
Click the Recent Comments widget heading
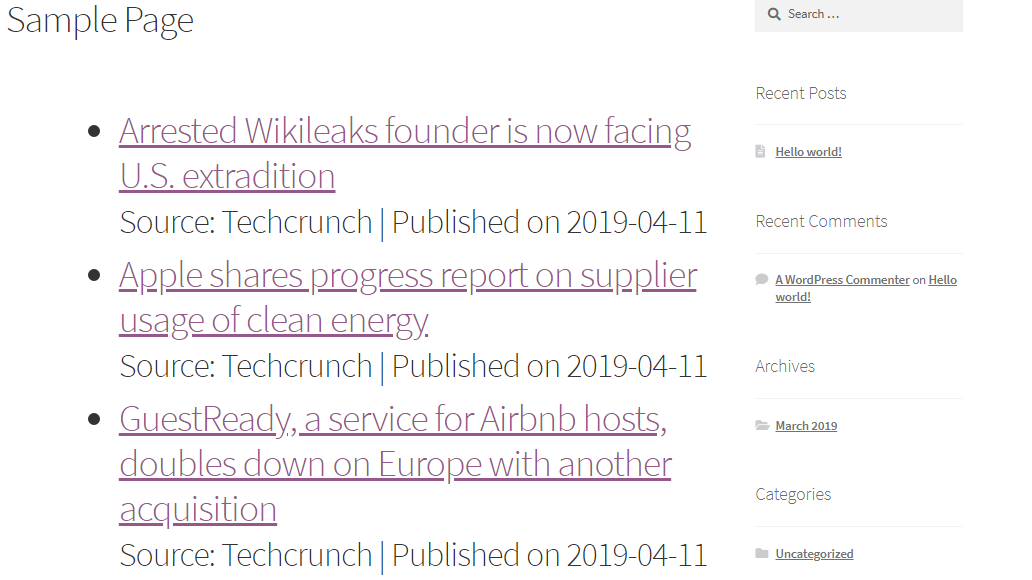[821, 221]
